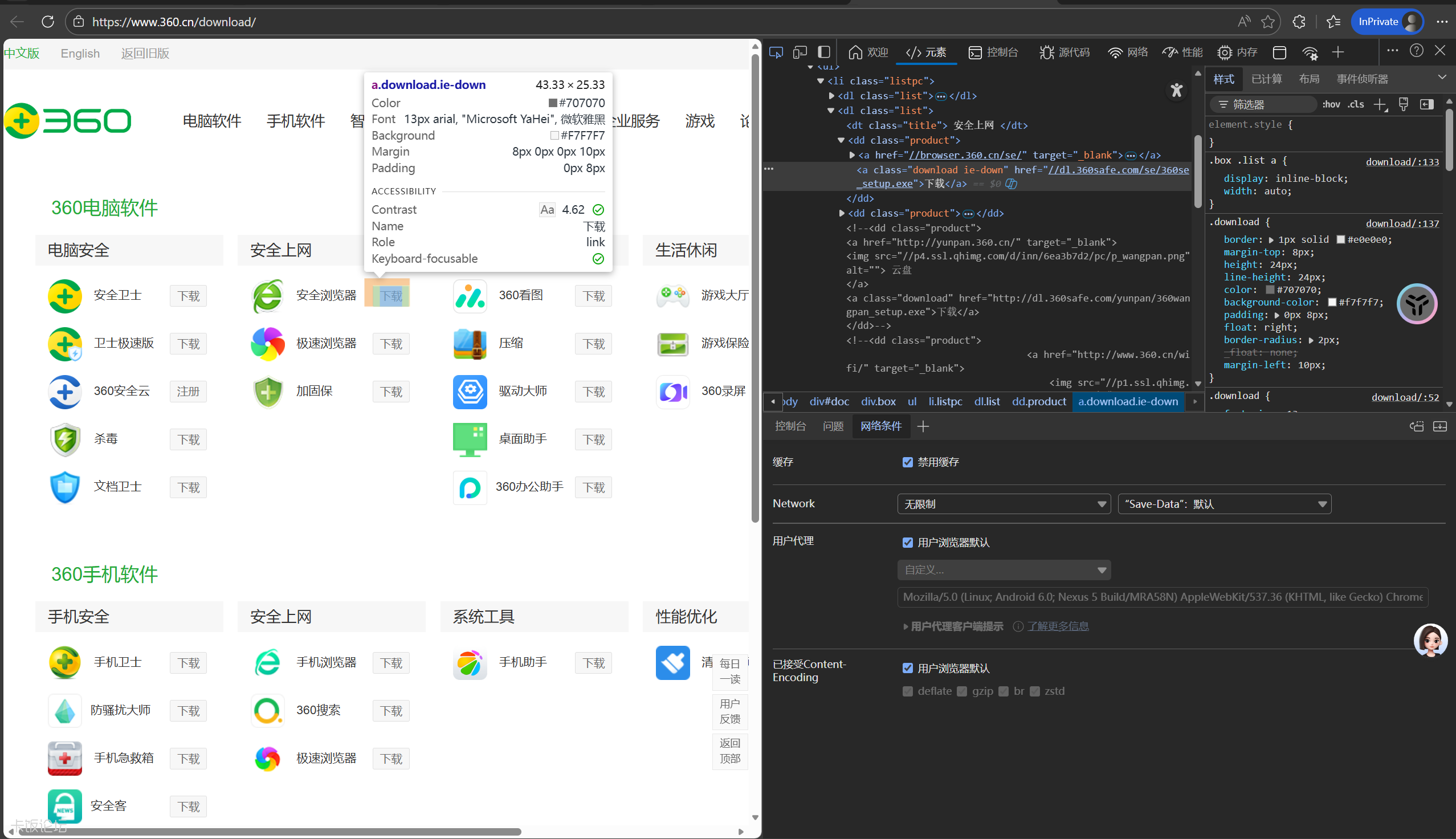
Task: Click the #e0e0e0 border color swatch
Action: click(x=1340, y=240)
